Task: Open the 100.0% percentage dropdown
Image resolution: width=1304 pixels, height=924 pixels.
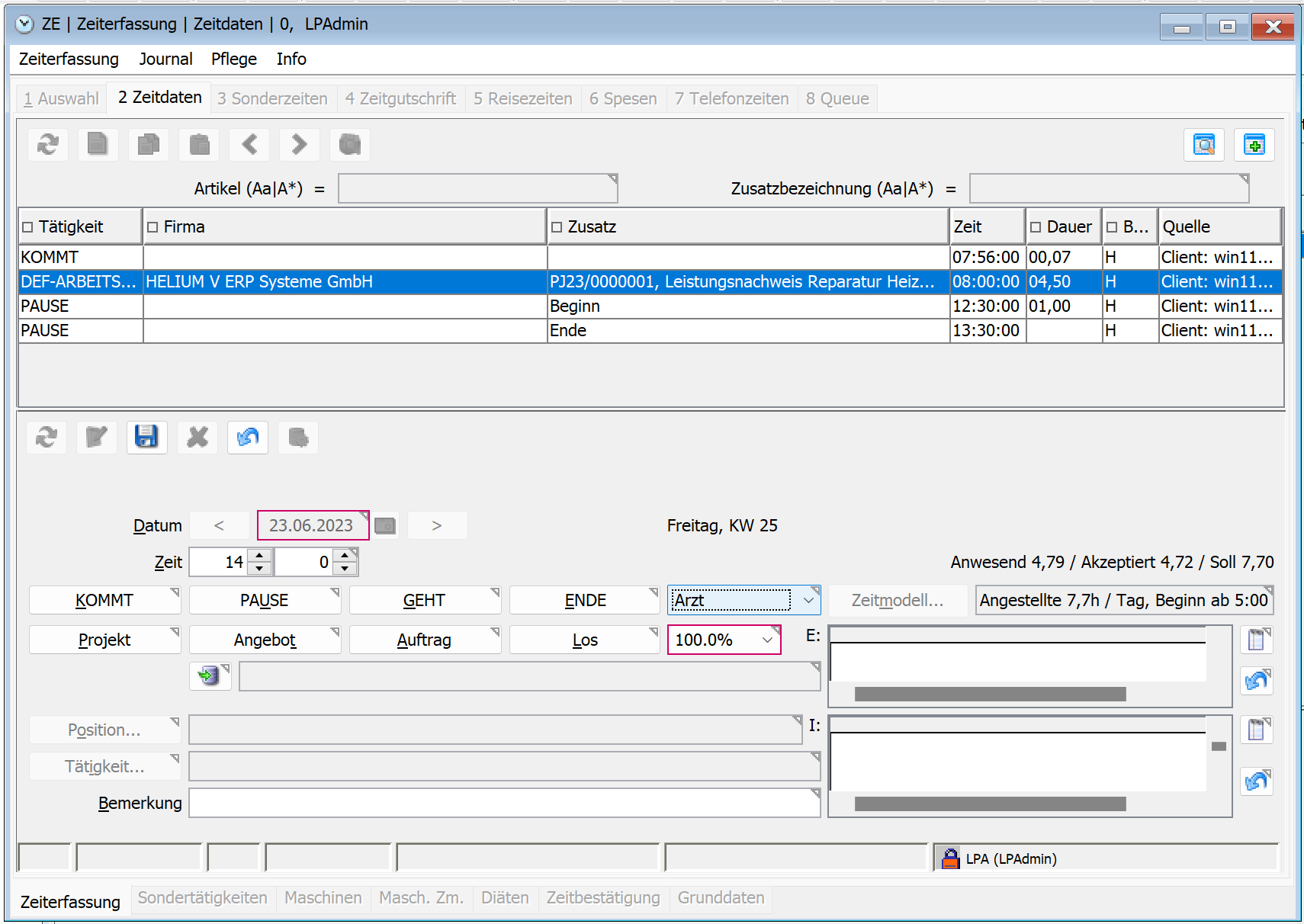Action: [x=767, y=640]
